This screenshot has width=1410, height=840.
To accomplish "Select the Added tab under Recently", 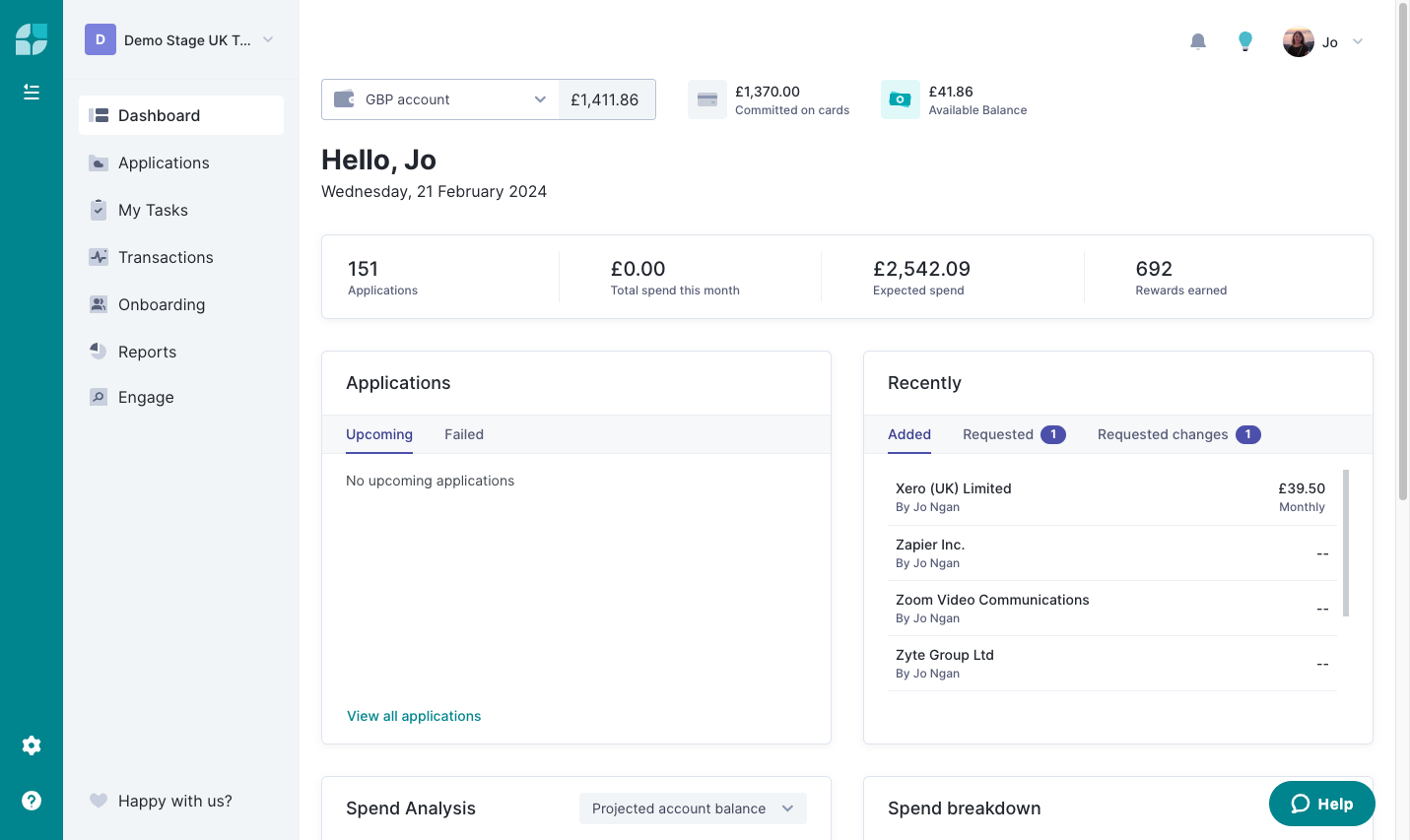I will pyautogui.click(x=909, y=434).
